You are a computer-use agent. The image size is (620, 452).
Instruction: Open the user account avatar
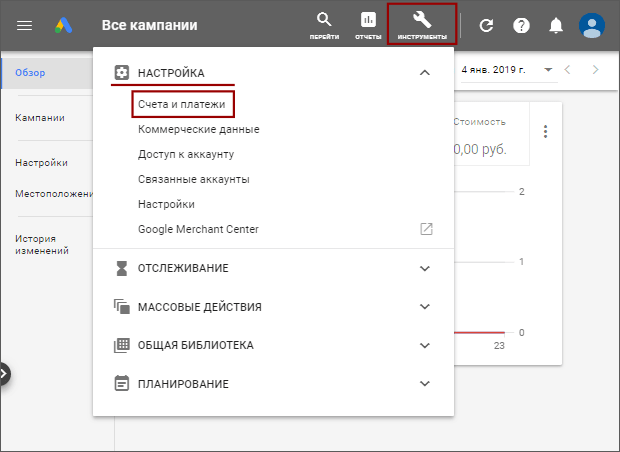click(592, 26)
